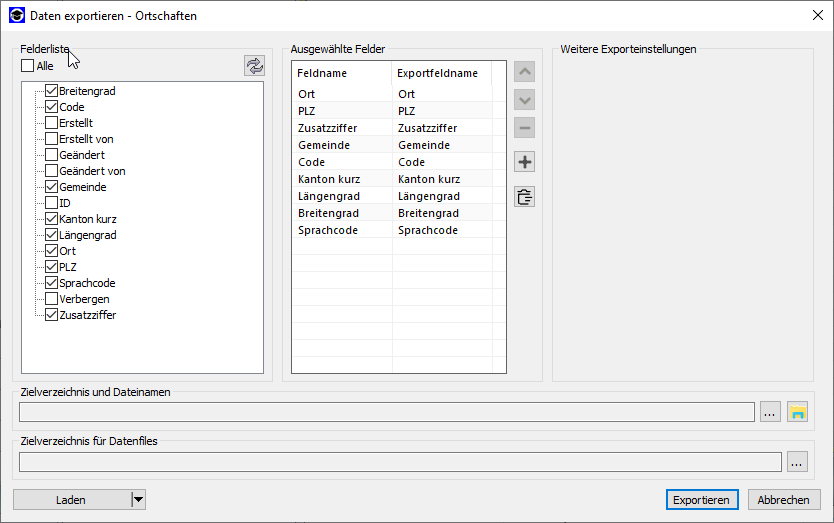The image size is (834, 523).
Task: Enable the Alle checkbox
Action: pyautogui.click(x=28, y=66)
